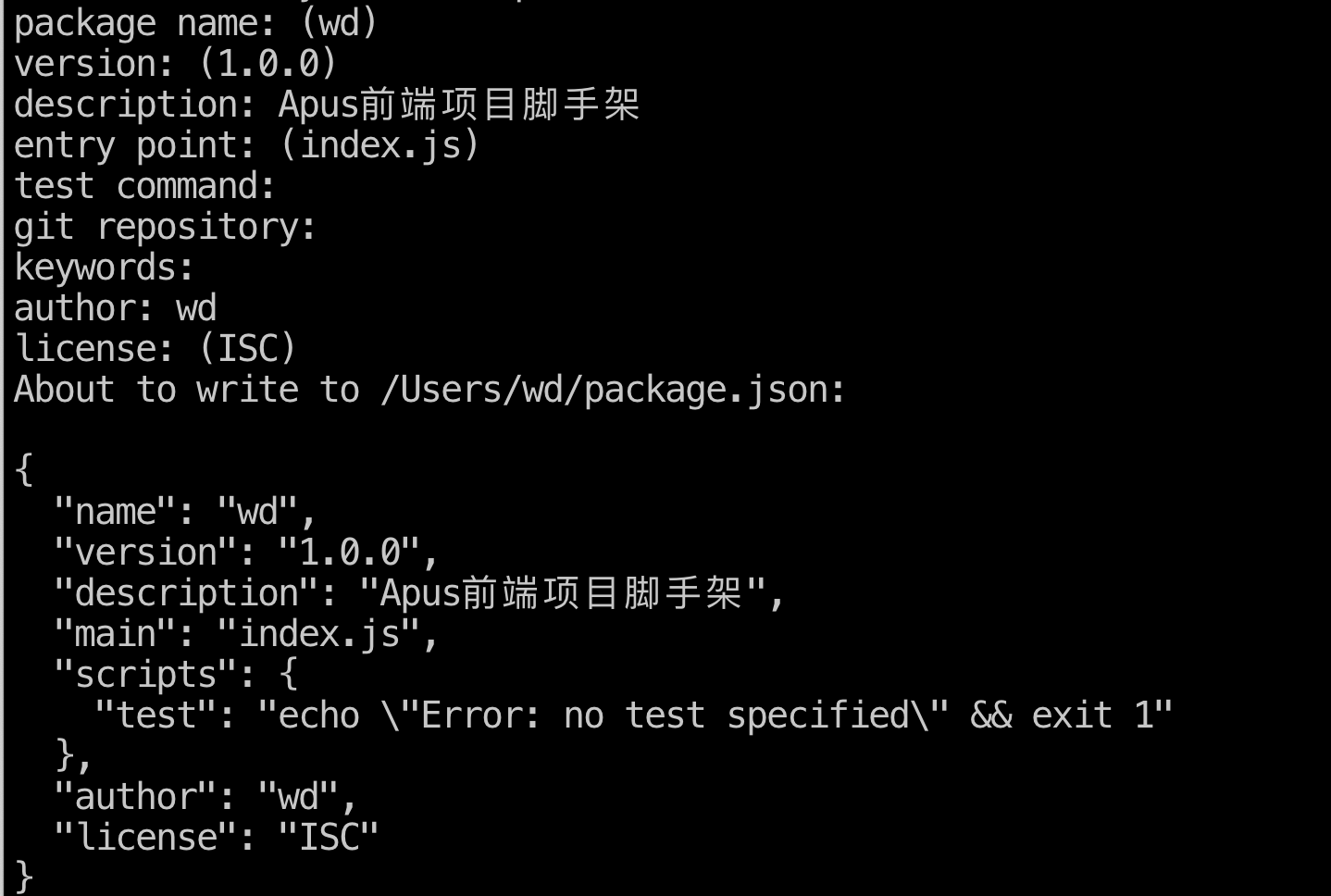Click the "version": "1.0.0" JSON line
This screenshot has height=896, width=1331.
245,553
